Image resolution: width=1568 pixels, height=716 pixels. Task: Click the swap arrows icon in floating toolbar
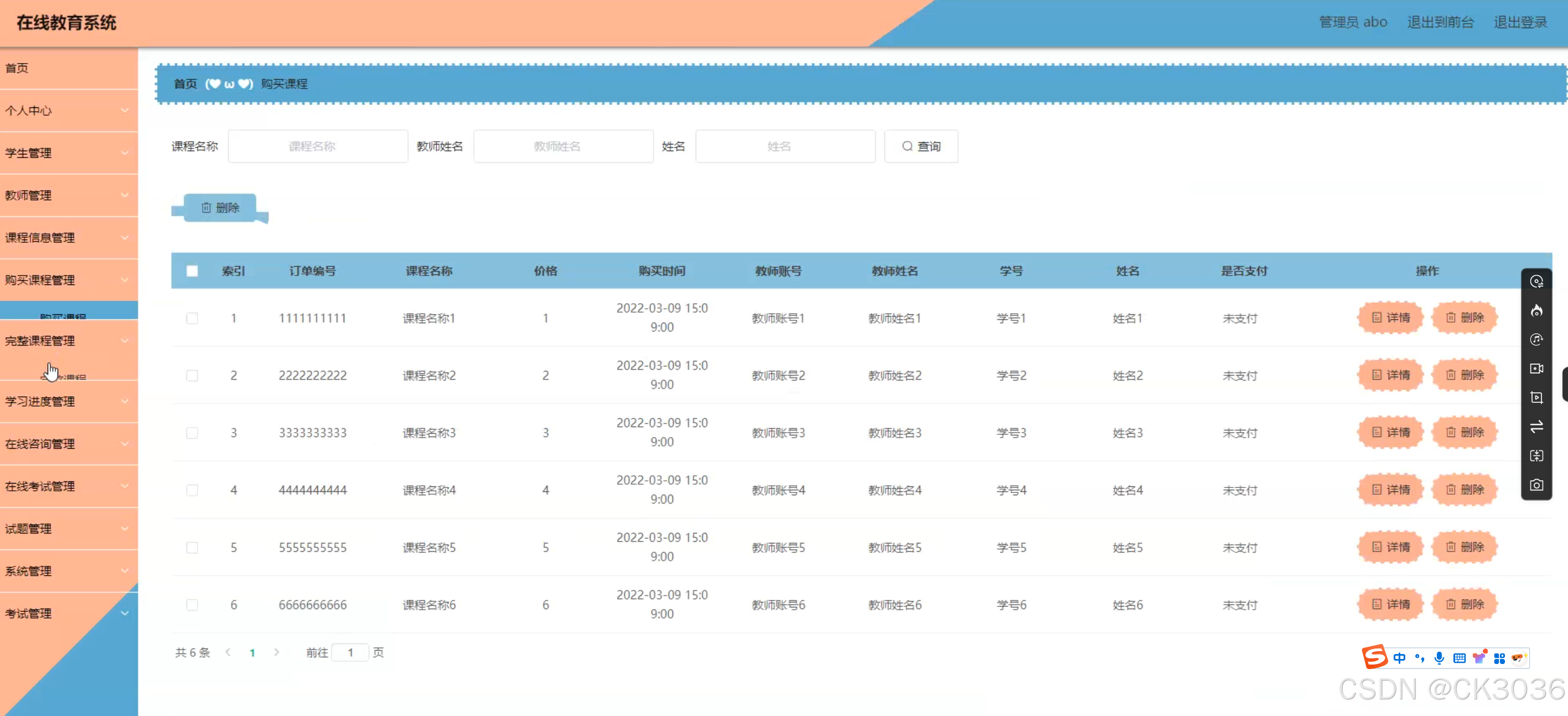(1536, 427)
